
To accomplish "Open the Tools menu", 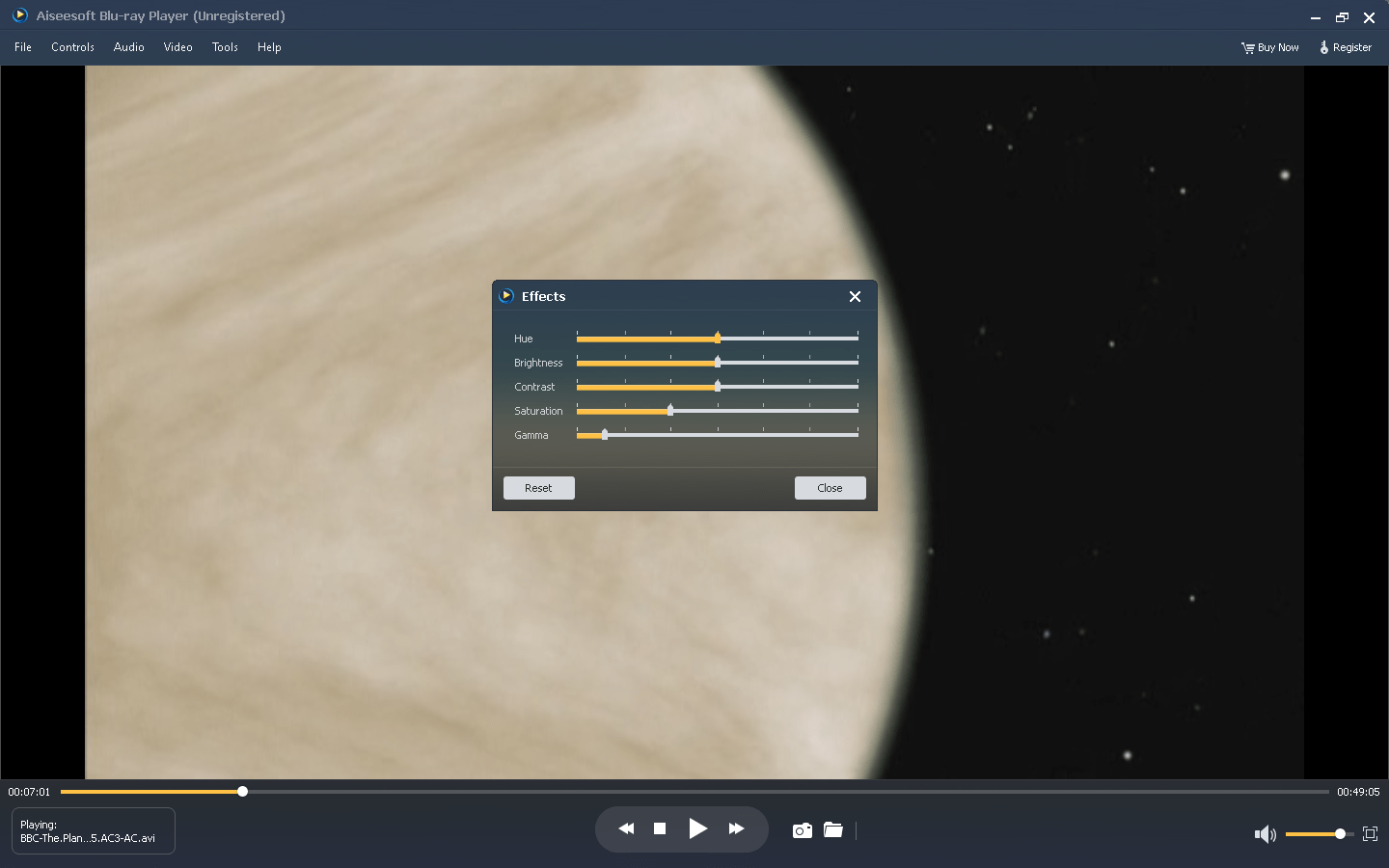I will 225,47.
